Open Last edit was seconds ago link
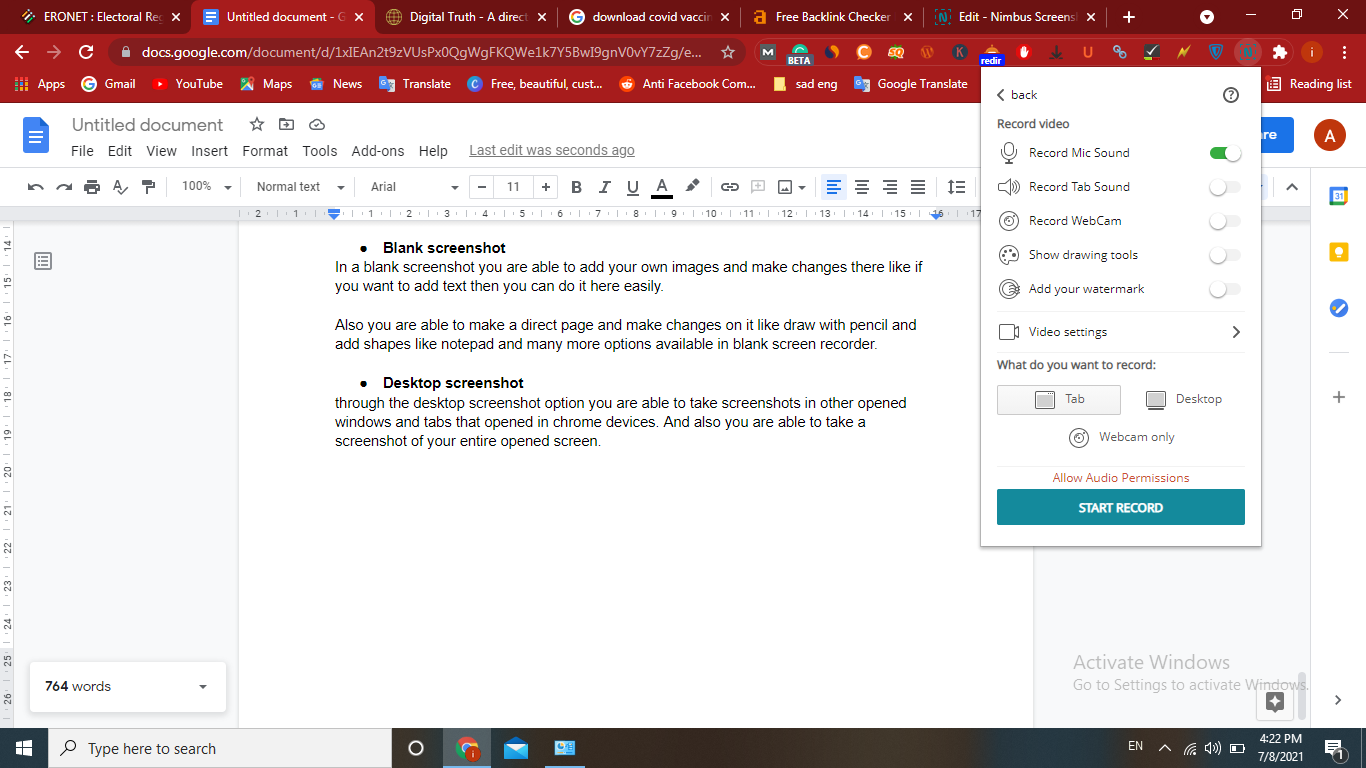 pyautogui.click(x=552, y=150)
